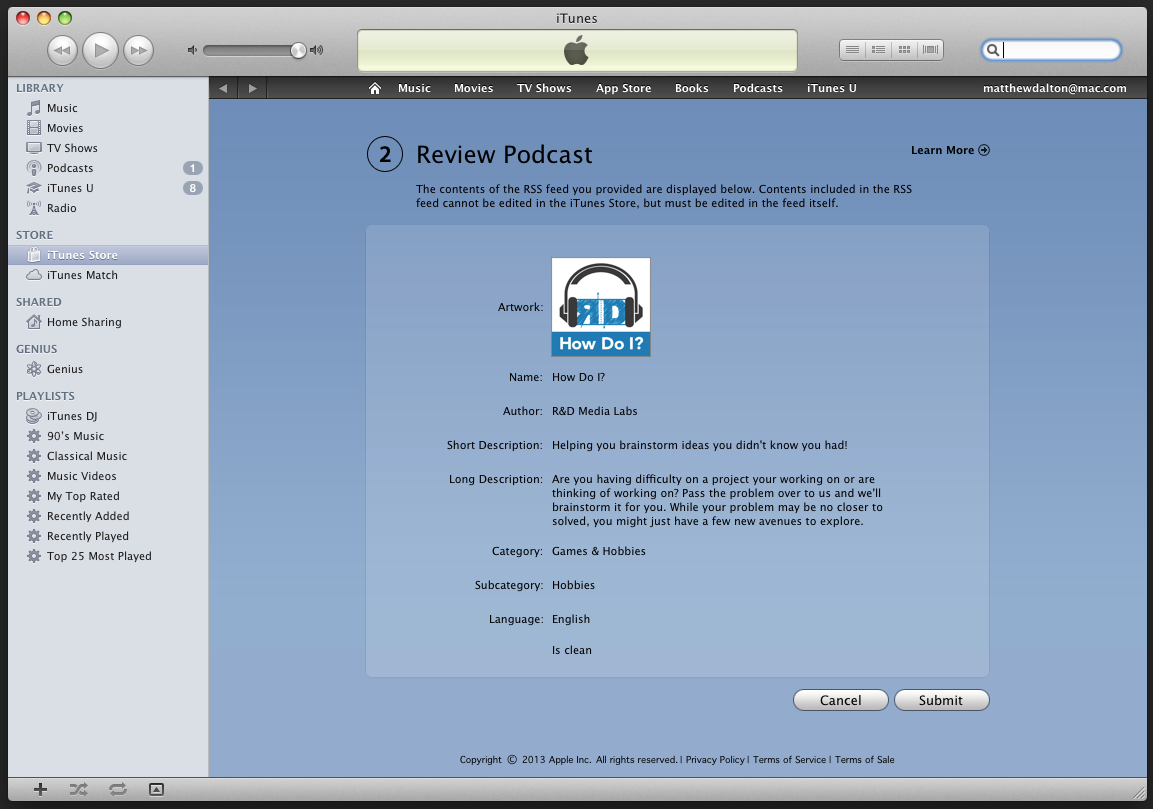The height and width of the screenshot is (809, 1153).
Task: Click the iTunes U badge count 8
Action: 193,188
